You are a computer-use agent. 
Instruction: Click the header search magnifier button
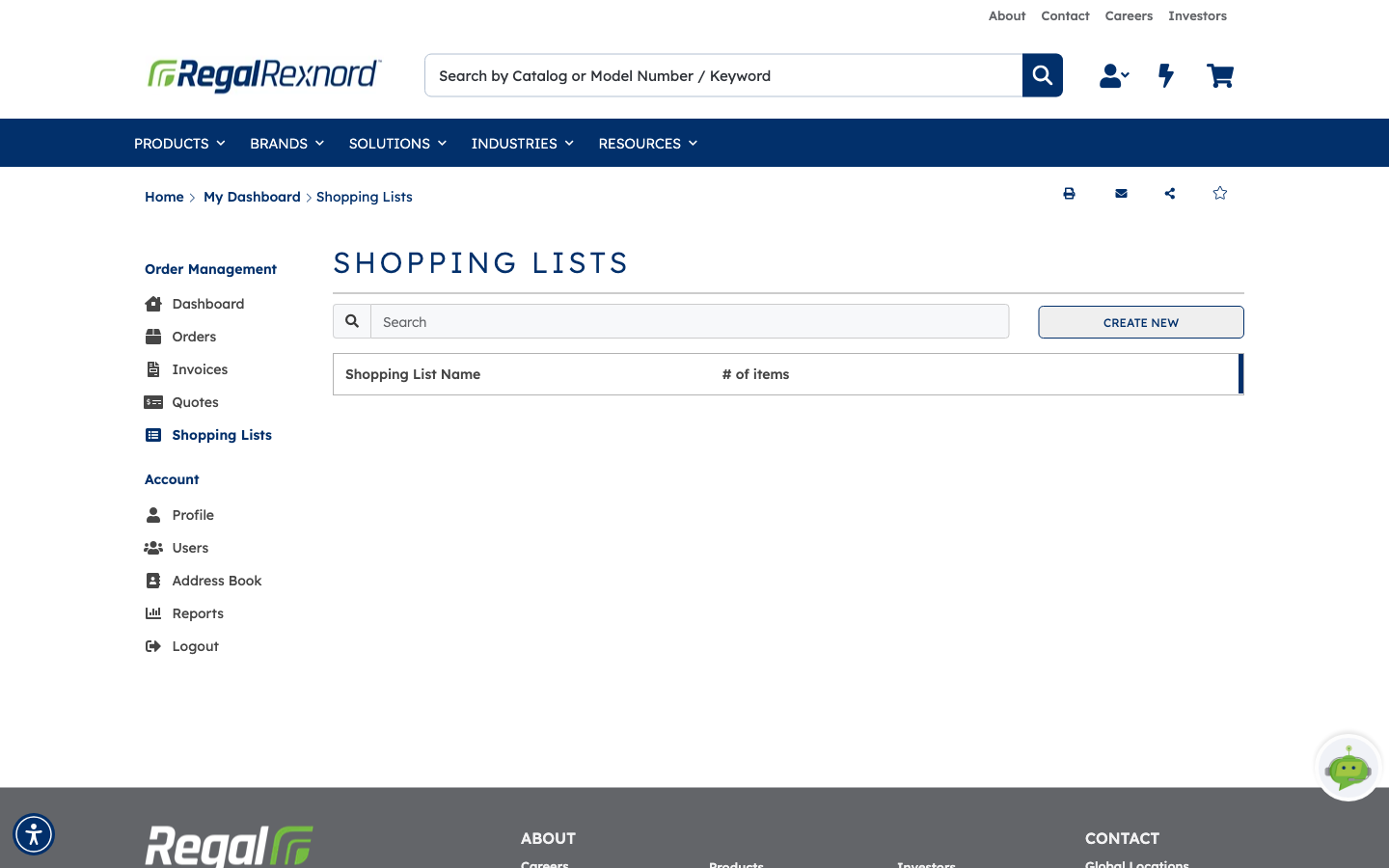tap(1043, 75)
